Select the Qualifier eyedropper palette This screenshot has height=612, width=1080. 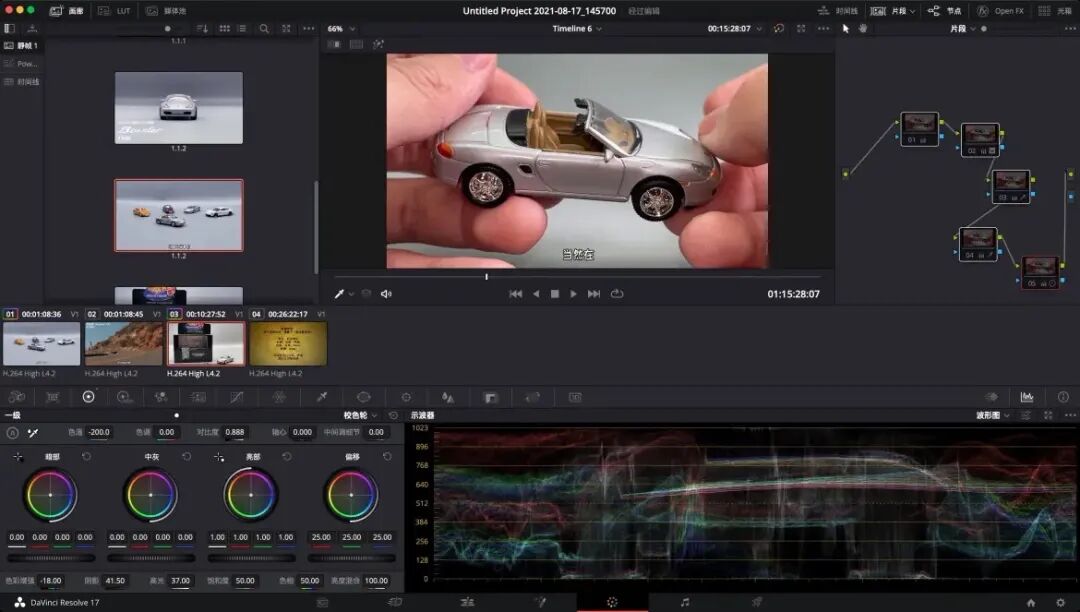click(x=322, y=397)
